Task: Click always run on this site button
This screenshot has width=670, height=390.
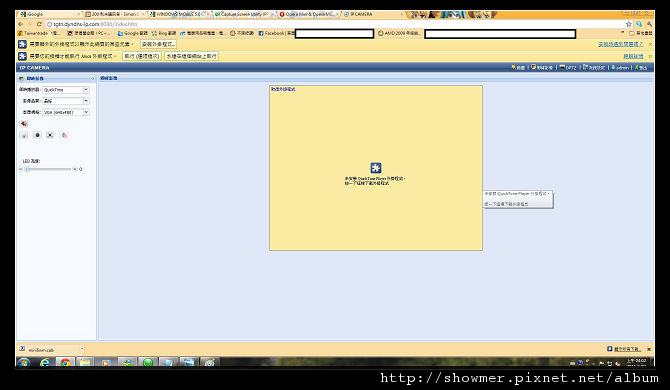Action: [191, 56]
